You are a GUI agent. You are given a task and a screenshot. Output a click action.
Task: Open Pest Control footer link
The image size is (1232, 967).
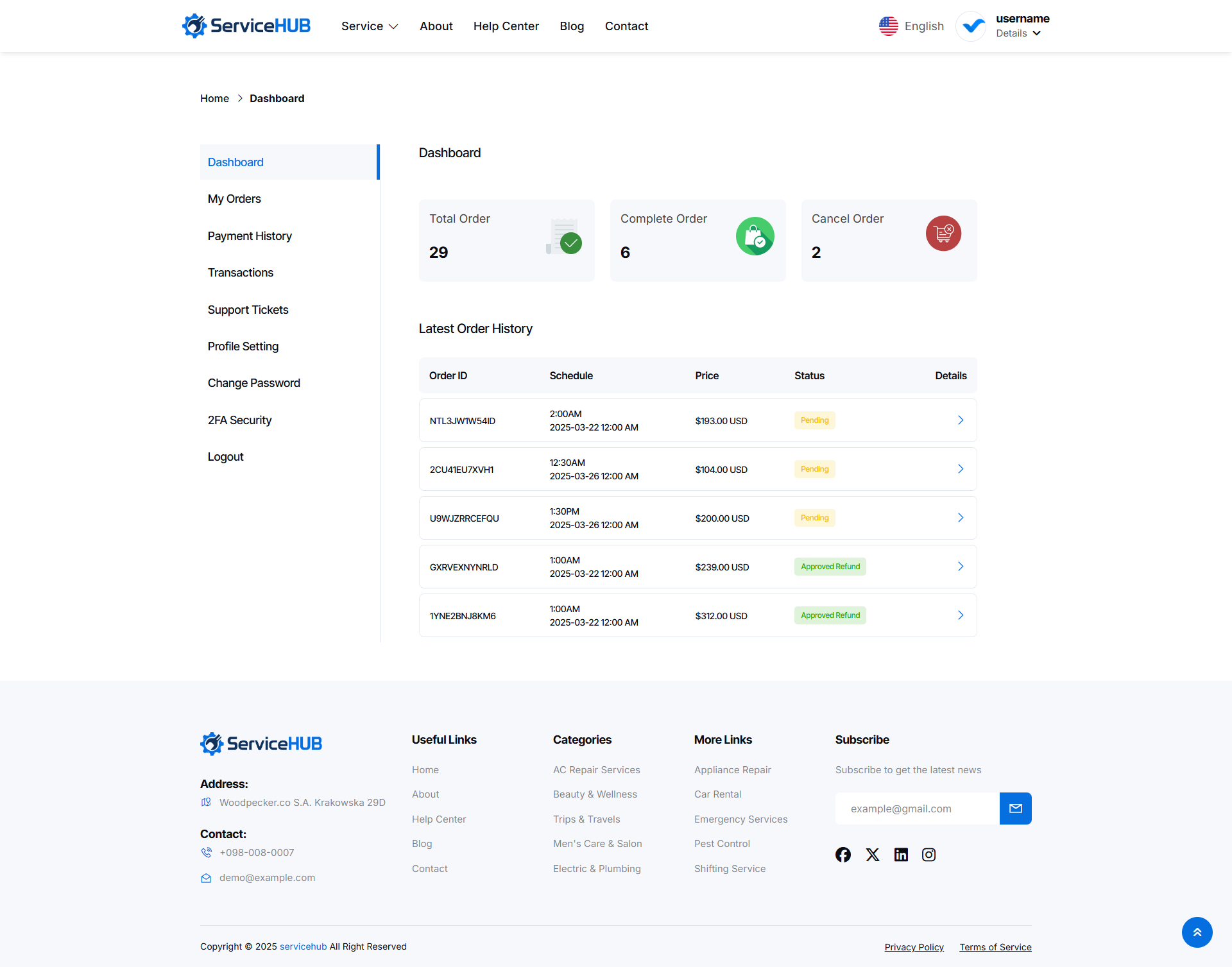coord(722,844)
